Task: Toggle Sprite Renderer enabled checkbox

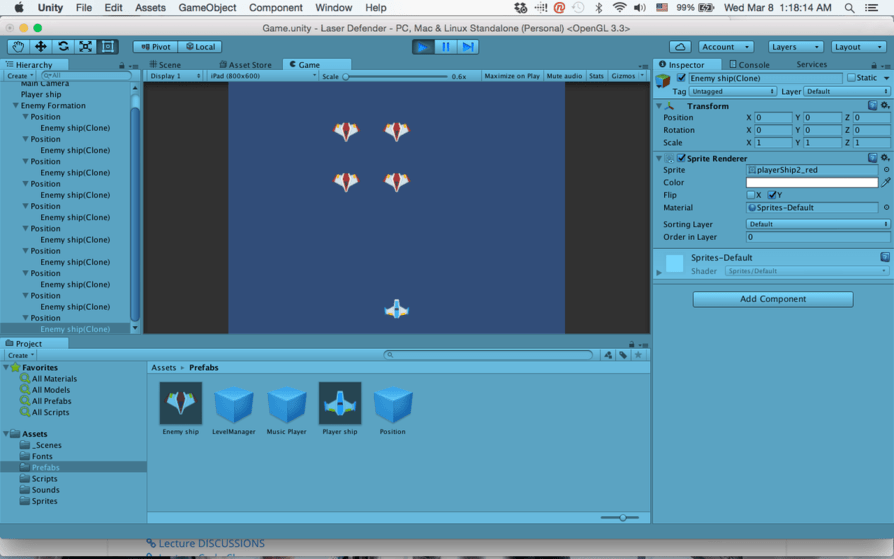Action: pos(681,158)
